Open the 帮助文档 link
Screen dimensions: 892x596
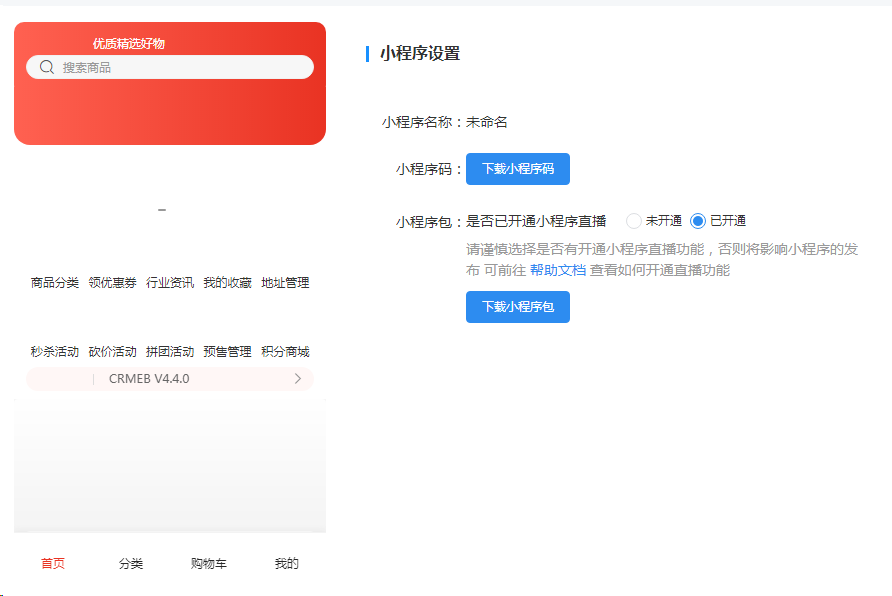(558, 270)
